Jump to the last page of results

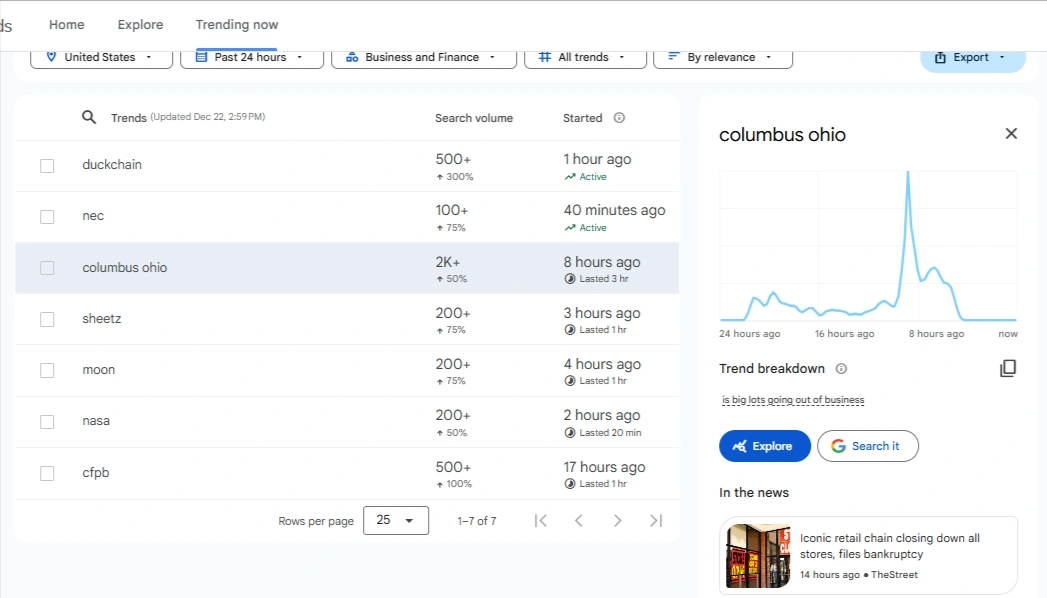click(x=656, y=521)
